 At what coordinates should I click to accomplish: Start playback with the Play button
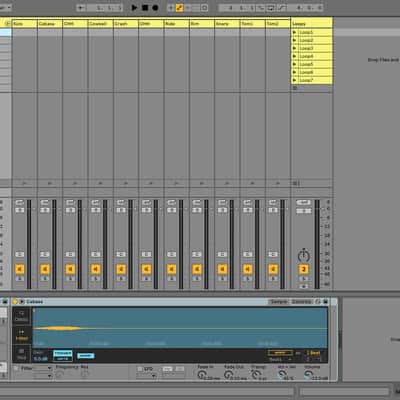pos(134,7)
